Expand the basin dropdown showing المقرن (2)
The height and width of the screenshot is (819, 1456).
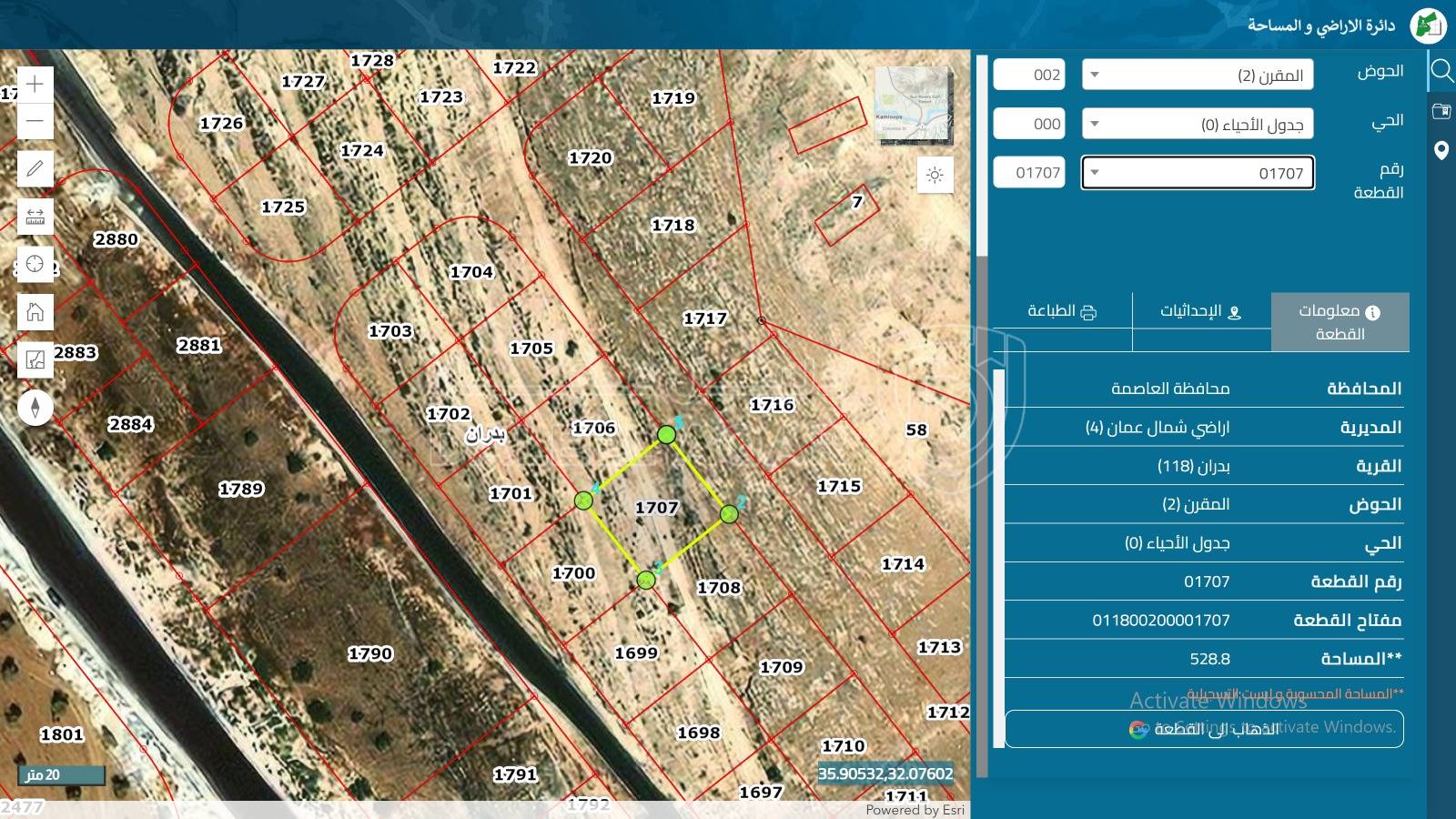point(1198,75)
